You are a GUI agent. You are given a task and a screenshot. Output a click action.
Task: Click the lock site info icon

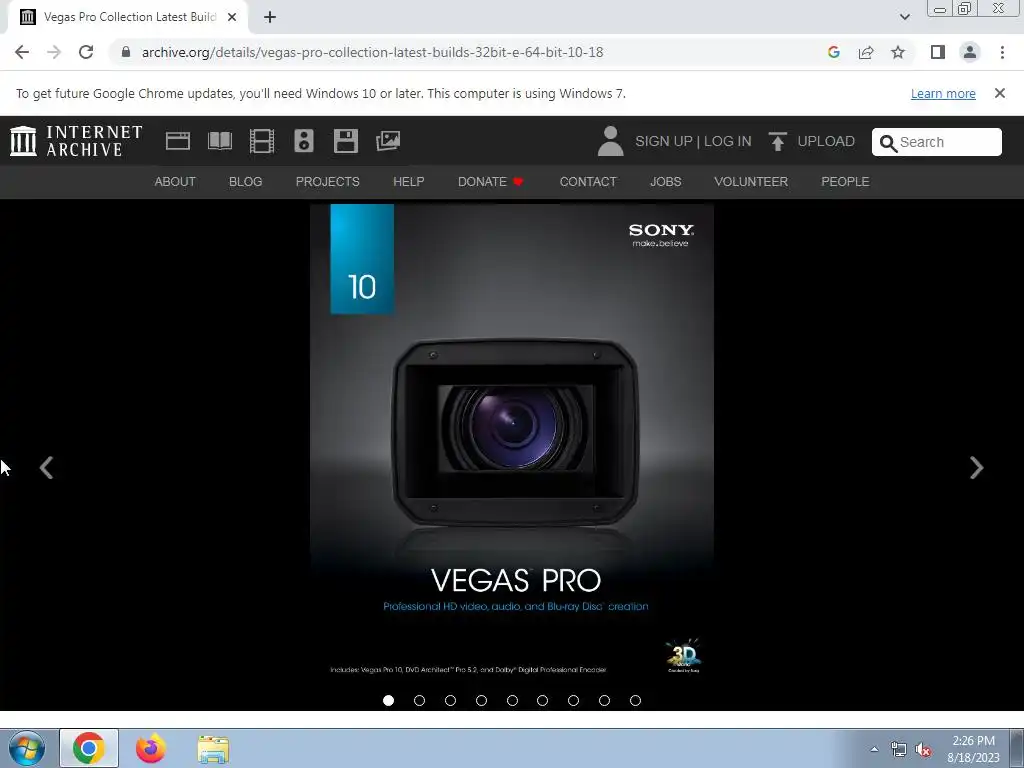coord(126,52)
